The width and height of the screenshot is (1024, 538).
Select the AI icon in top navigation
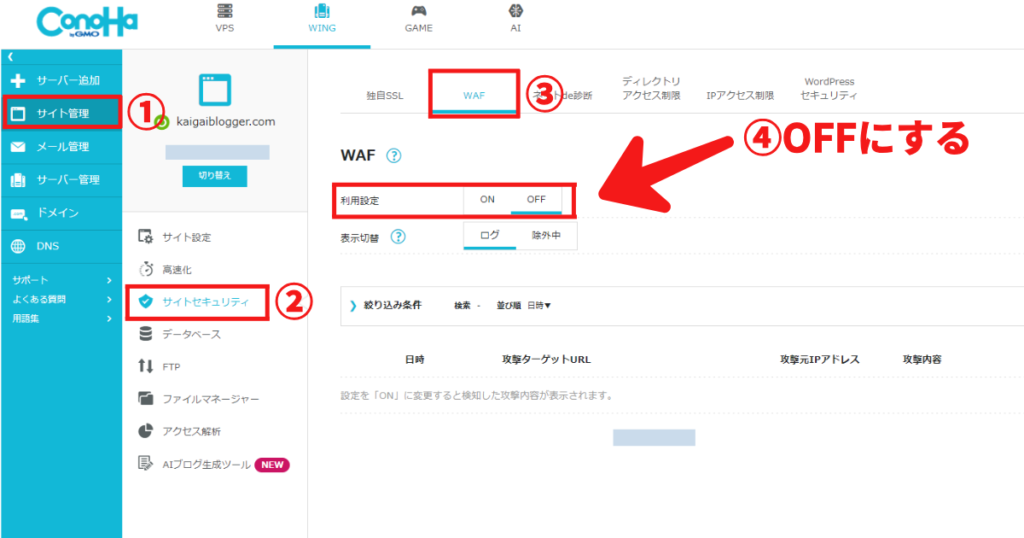[515, 12]
